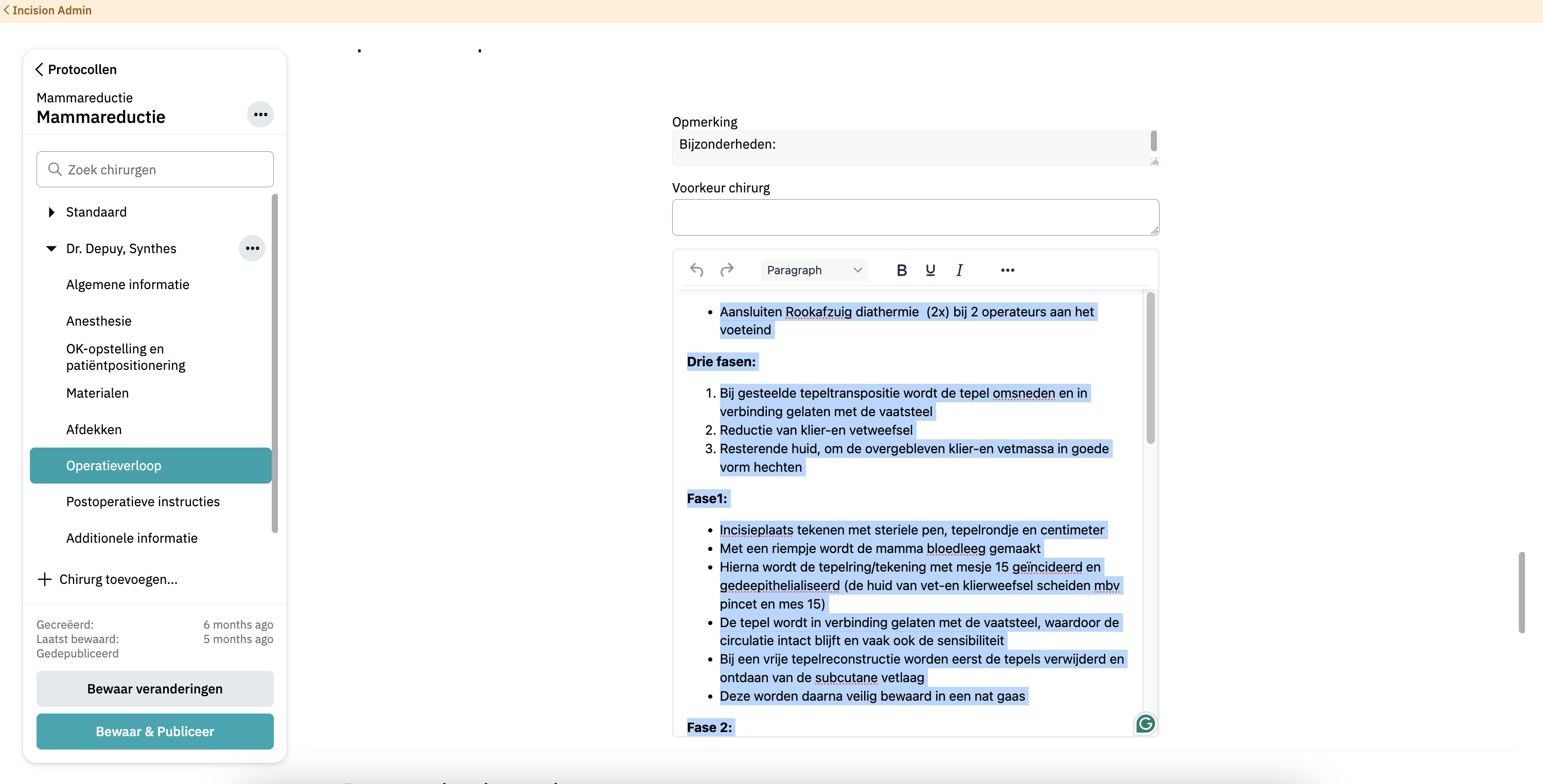
Task: Click the Grammarly icon in editor
Action: point(1145,724)
